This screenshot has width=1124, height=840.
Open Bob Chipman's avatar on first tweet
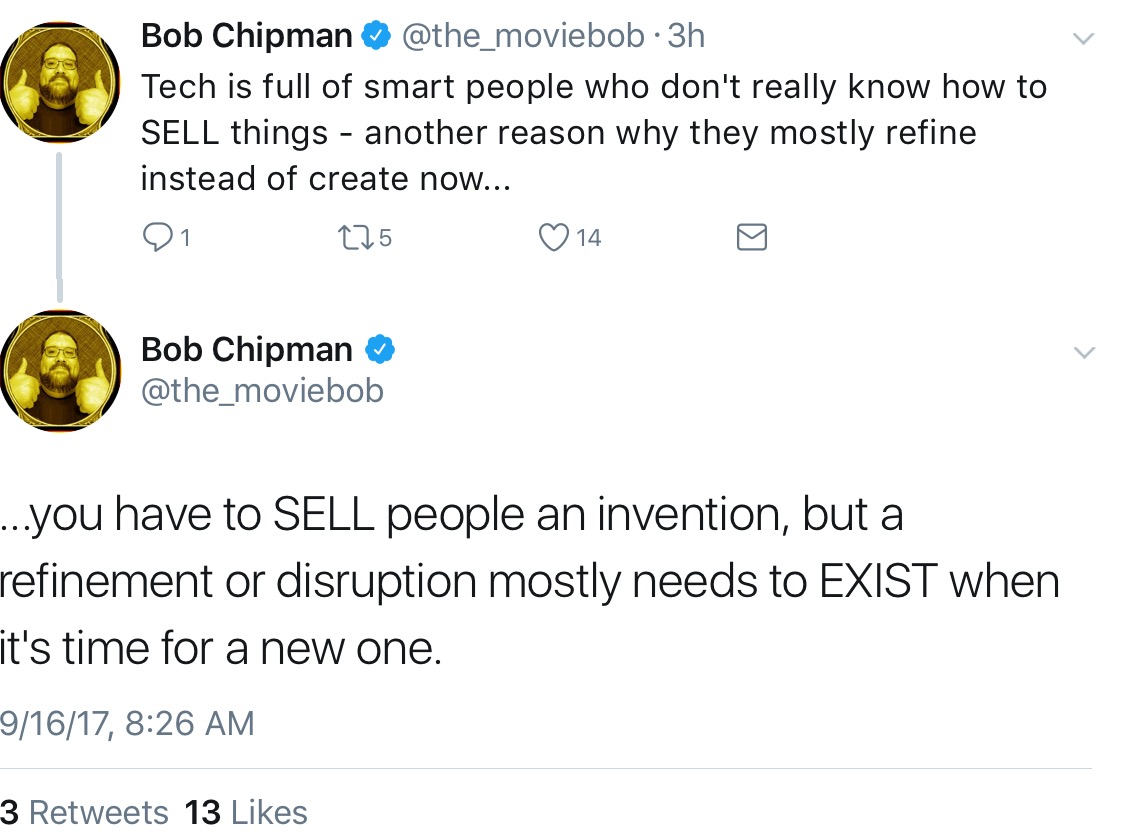point(59,82)
